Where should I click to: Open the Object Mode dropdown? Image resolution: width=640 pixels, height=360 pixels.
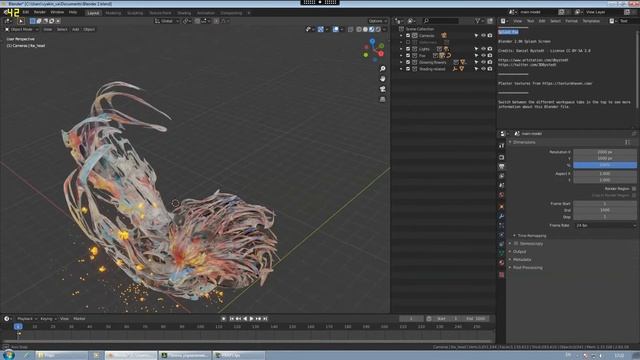(x=22, y=29)
